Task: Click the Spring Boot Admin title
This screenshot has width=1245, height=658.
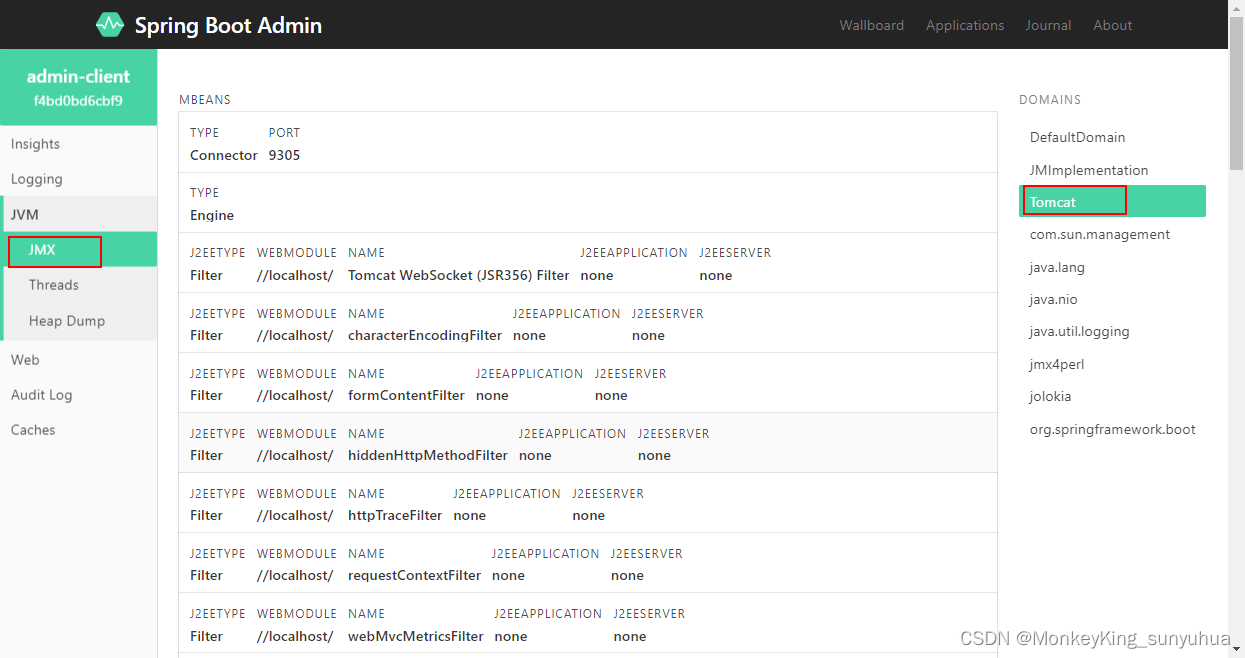Action: [228, 25]
